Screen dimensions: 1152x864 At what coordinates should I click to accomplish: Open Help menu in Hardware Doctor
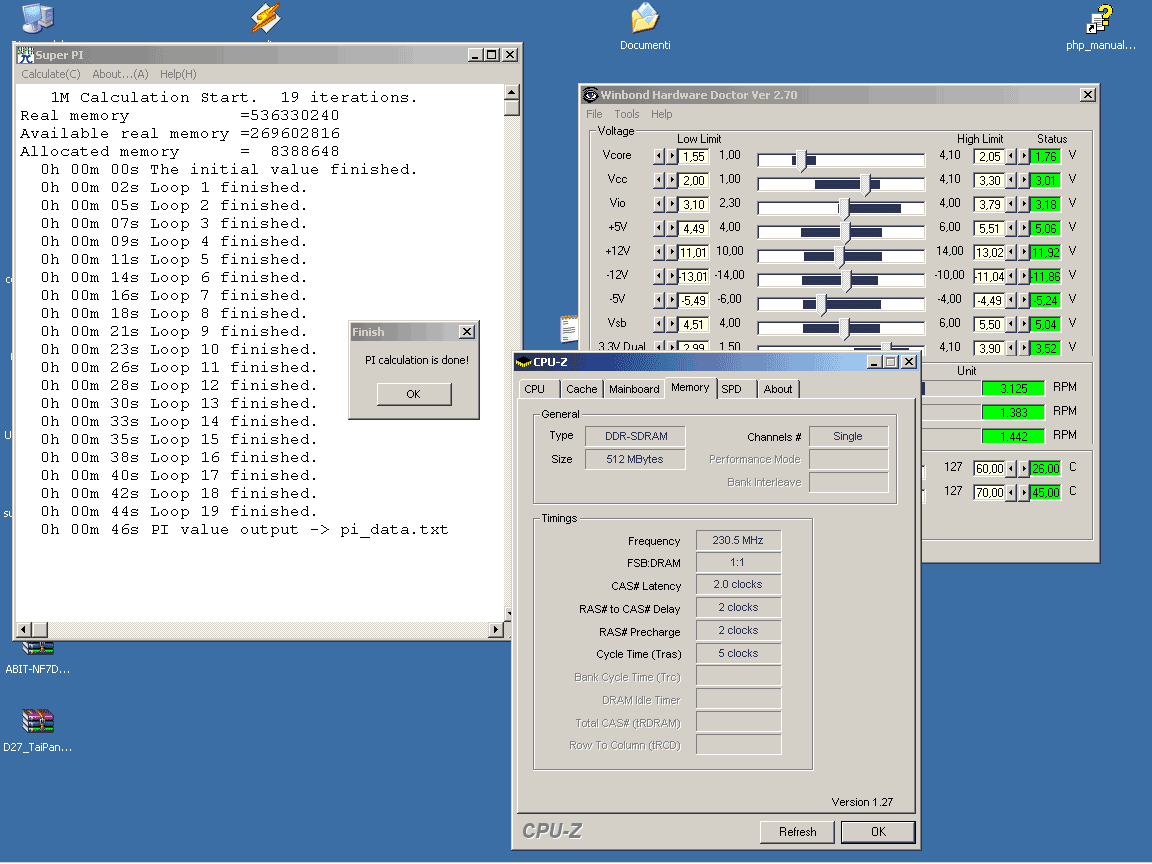pyautogui.click(x=661, y=114)
